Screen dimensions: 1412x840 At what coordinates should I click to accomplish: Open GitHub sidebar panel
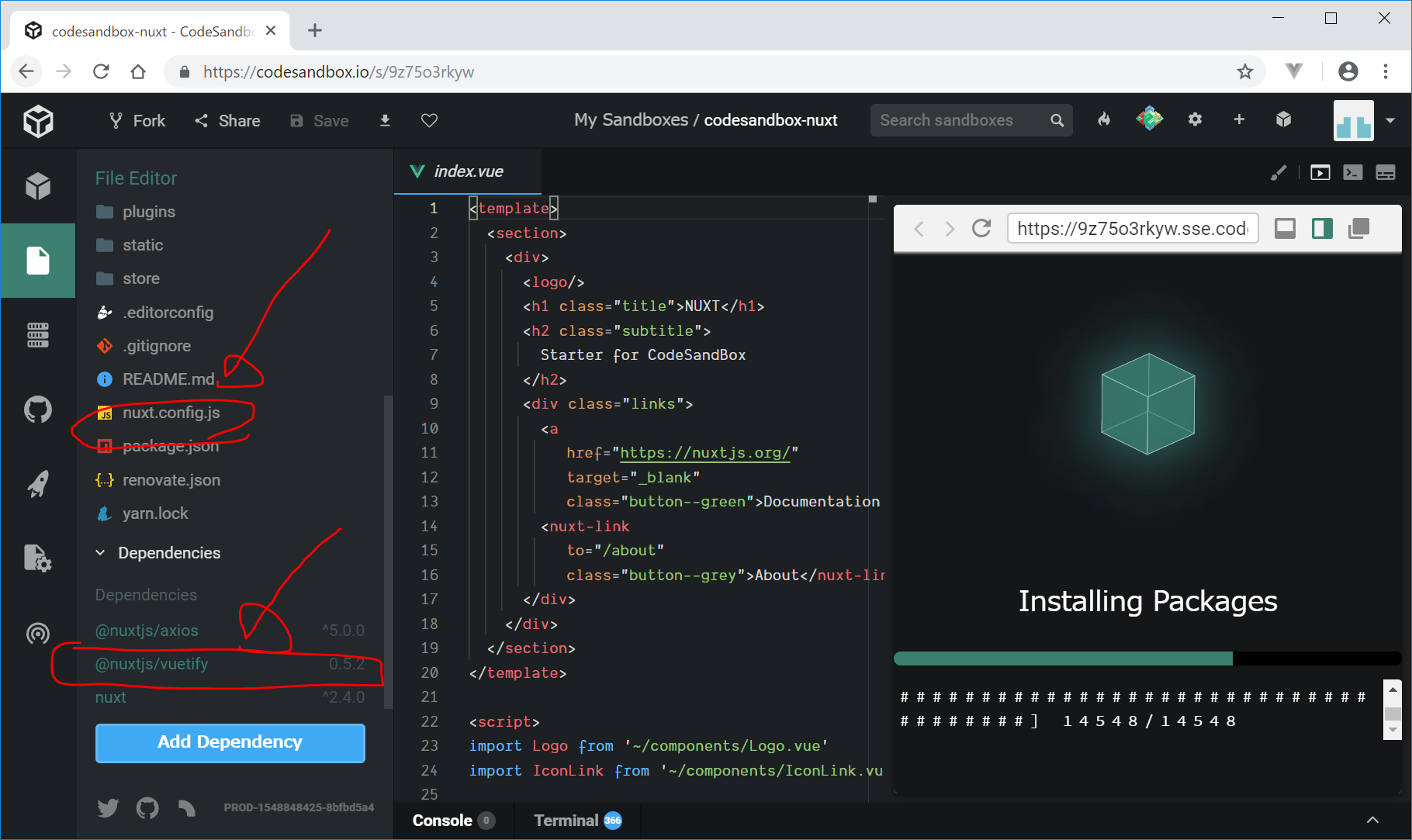(x=38, y=410)
